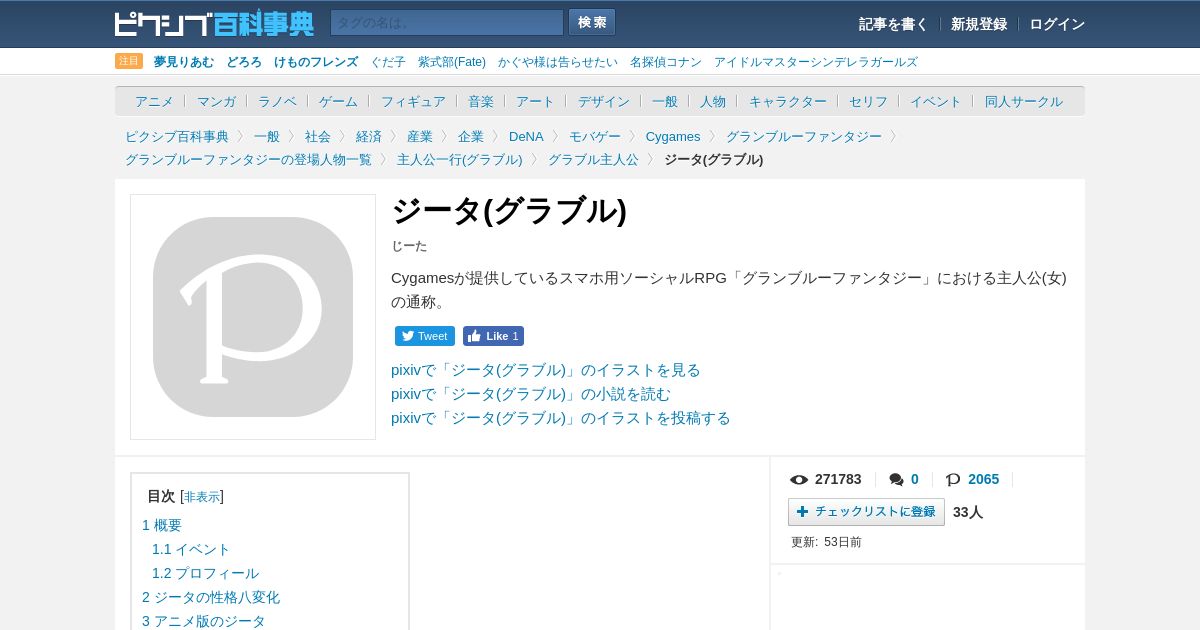Select the アート category menu item
The width and height of the screenshot is (1200, 630).
535,101
